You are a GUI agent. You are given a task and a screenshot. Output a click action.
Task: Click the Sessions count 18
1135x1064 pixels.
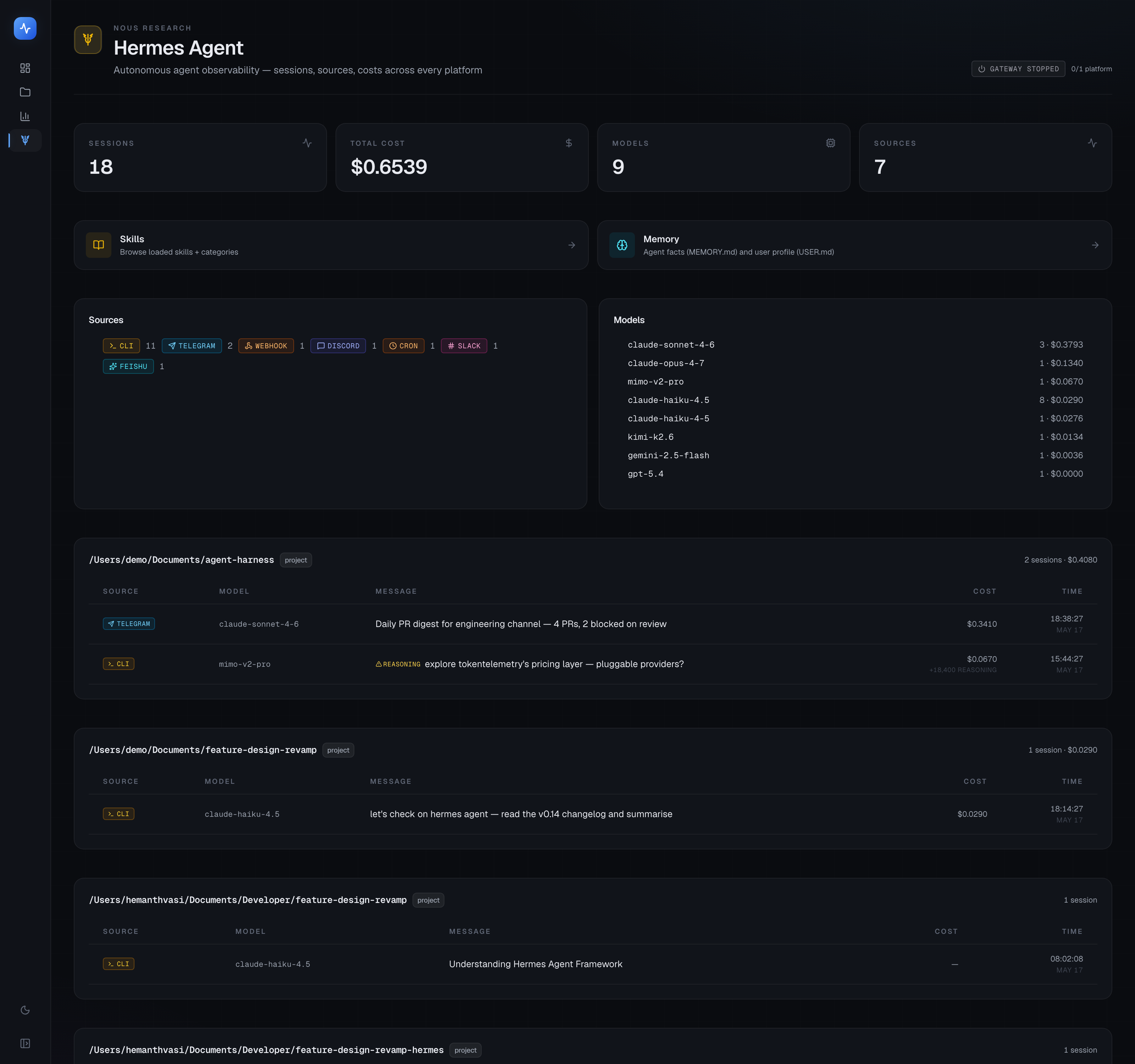coord(101,167)
